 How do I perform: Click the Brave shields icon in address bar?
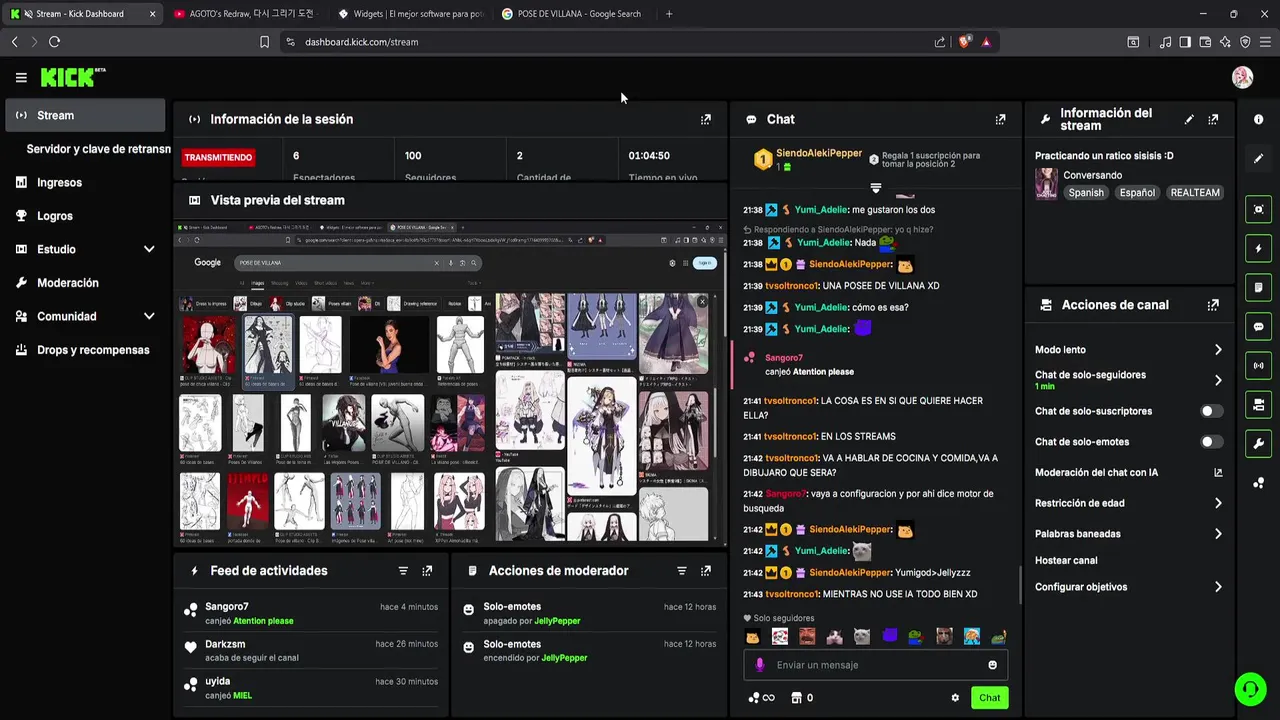point(964,42)
